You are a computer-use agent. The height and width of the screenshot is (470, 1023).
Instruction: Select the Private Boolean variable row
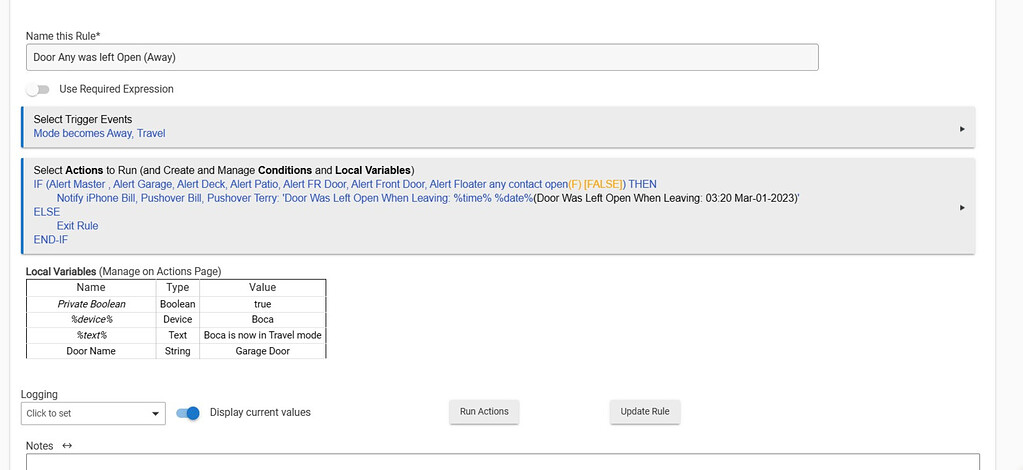(x=91, y=304)
